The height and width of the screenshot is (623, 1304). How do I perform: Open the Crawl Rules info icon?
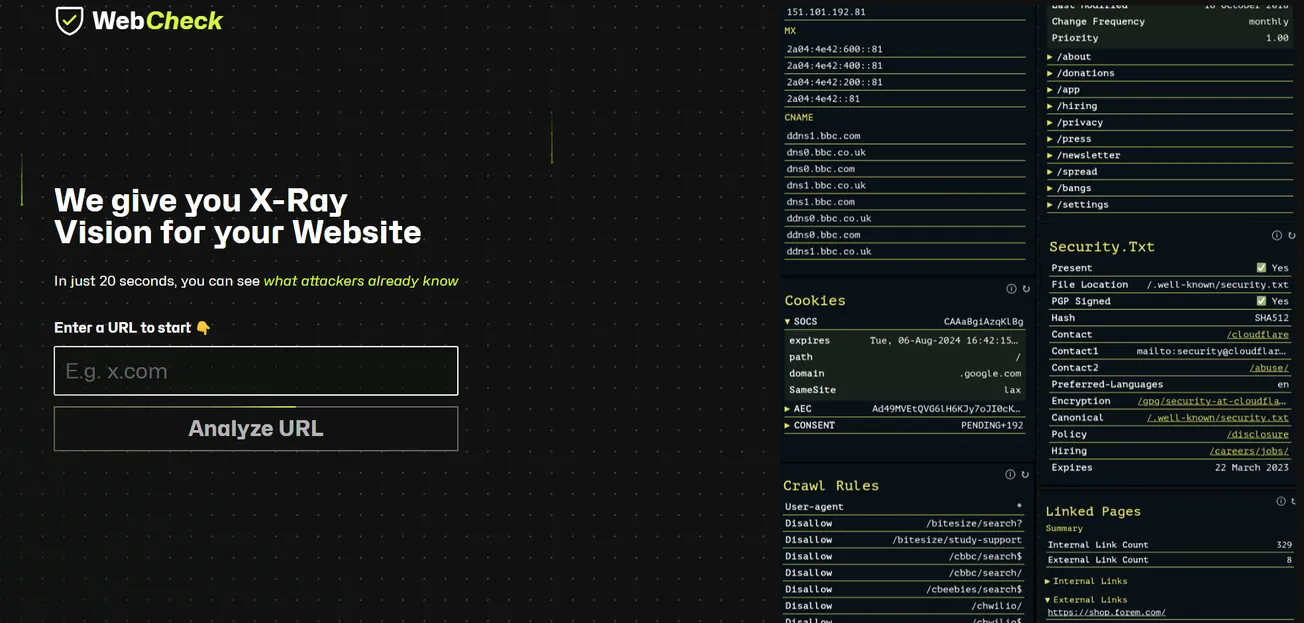(1011, 475)
